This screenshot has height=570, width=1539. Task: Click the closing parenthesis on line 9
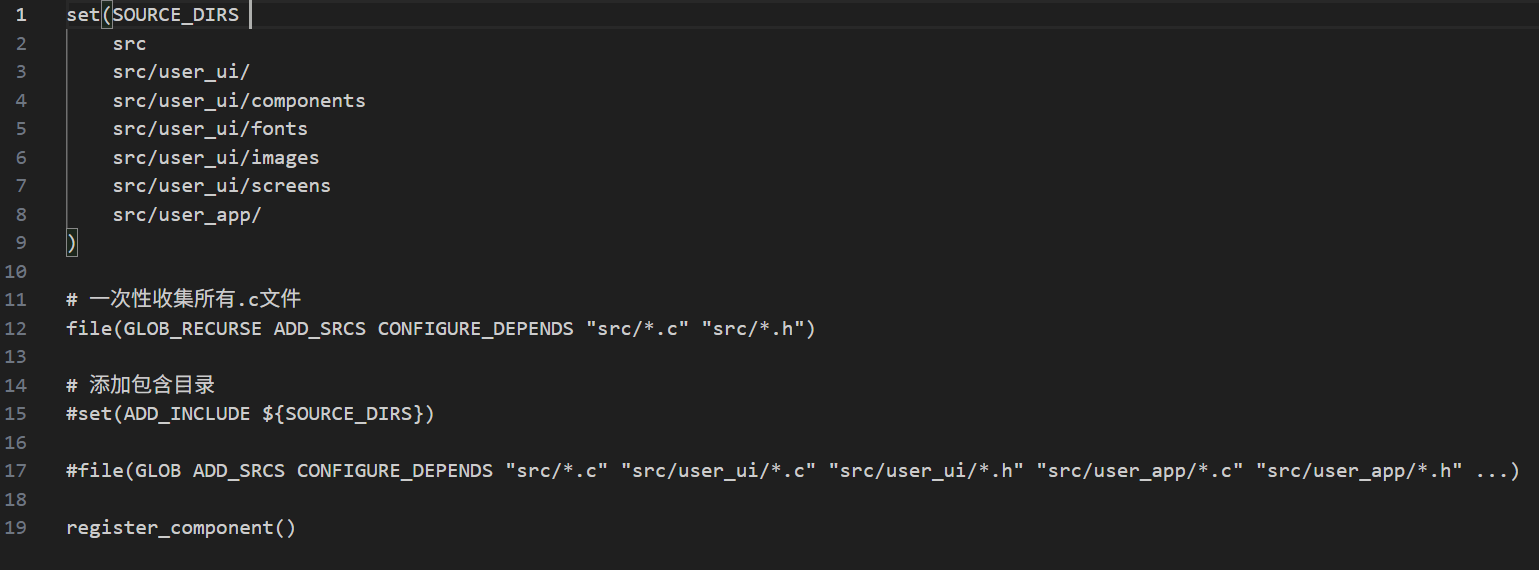[71, 243]
